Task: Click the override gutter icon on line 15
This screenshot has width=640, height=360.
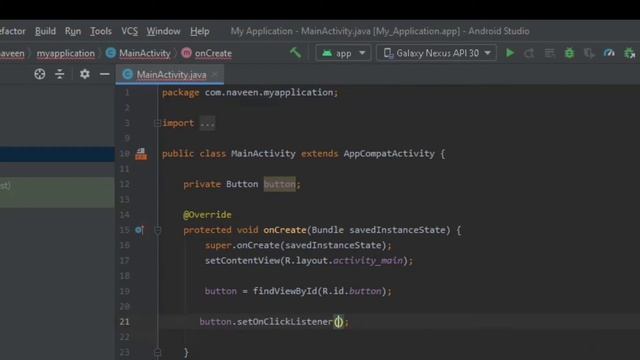Action: pyautogui.click(x=139, y=230)
